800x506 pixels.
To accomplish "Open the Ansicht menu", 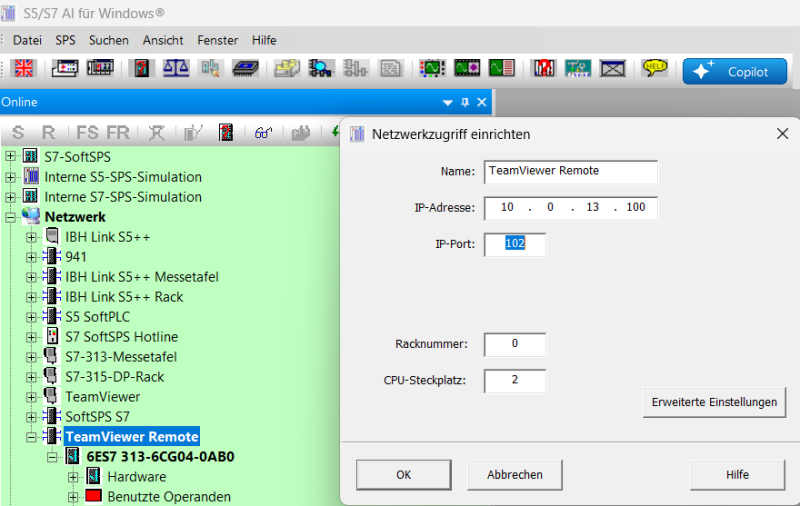I will (163, 40).
